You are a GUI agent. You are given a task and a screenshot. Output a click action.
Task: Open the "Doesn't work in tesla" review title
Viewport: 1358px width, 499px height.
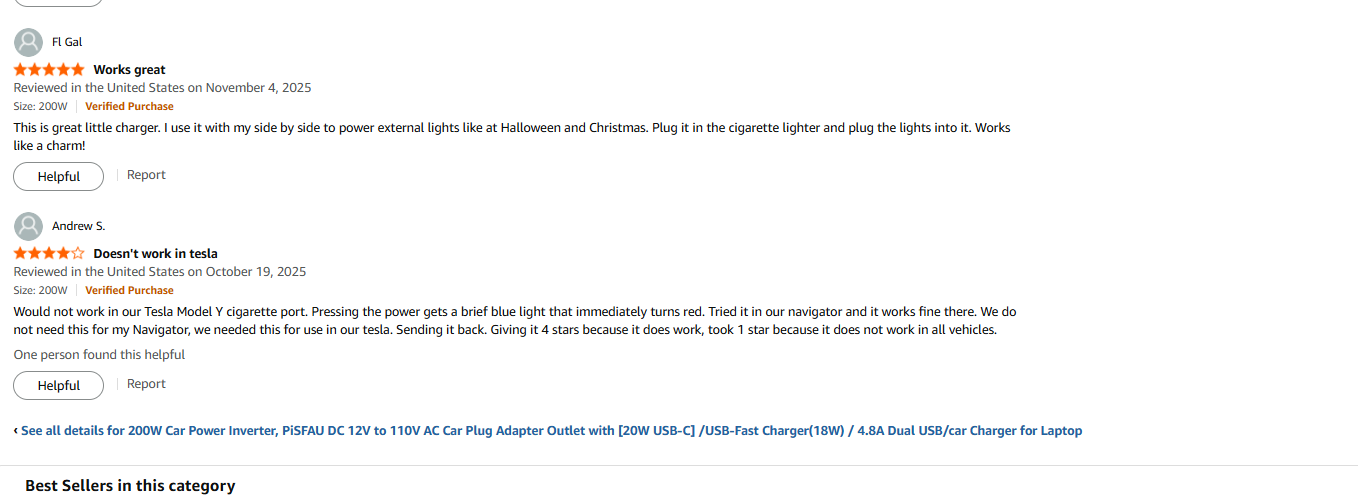[155, 254]
